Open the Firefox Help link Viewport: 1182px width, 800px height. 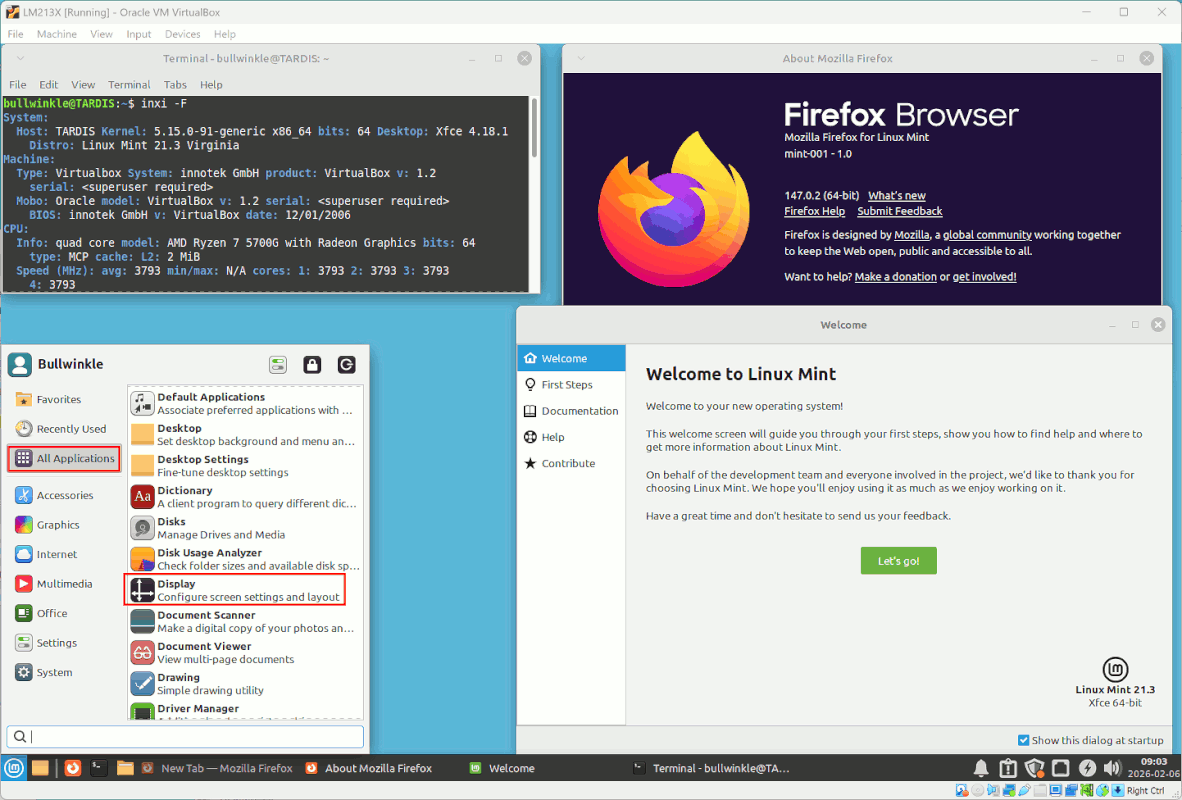pyautogui.click(x=814, y=211)
